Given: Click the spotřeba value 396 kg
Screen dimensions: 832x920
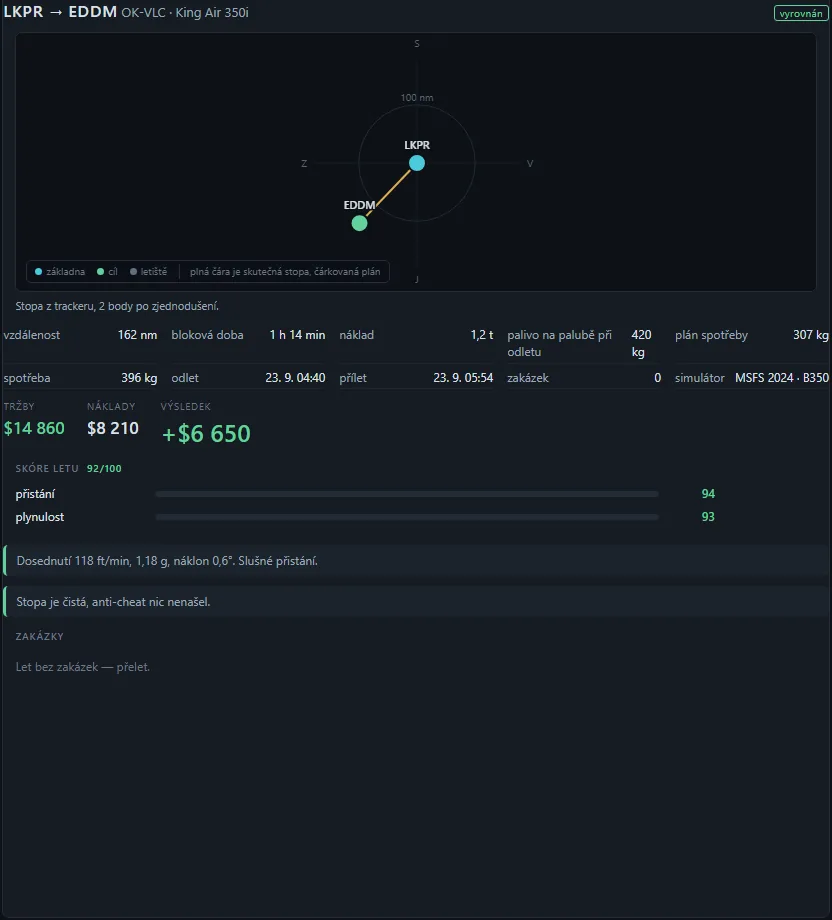Looking at the screenshot, I should click(139, 378).
